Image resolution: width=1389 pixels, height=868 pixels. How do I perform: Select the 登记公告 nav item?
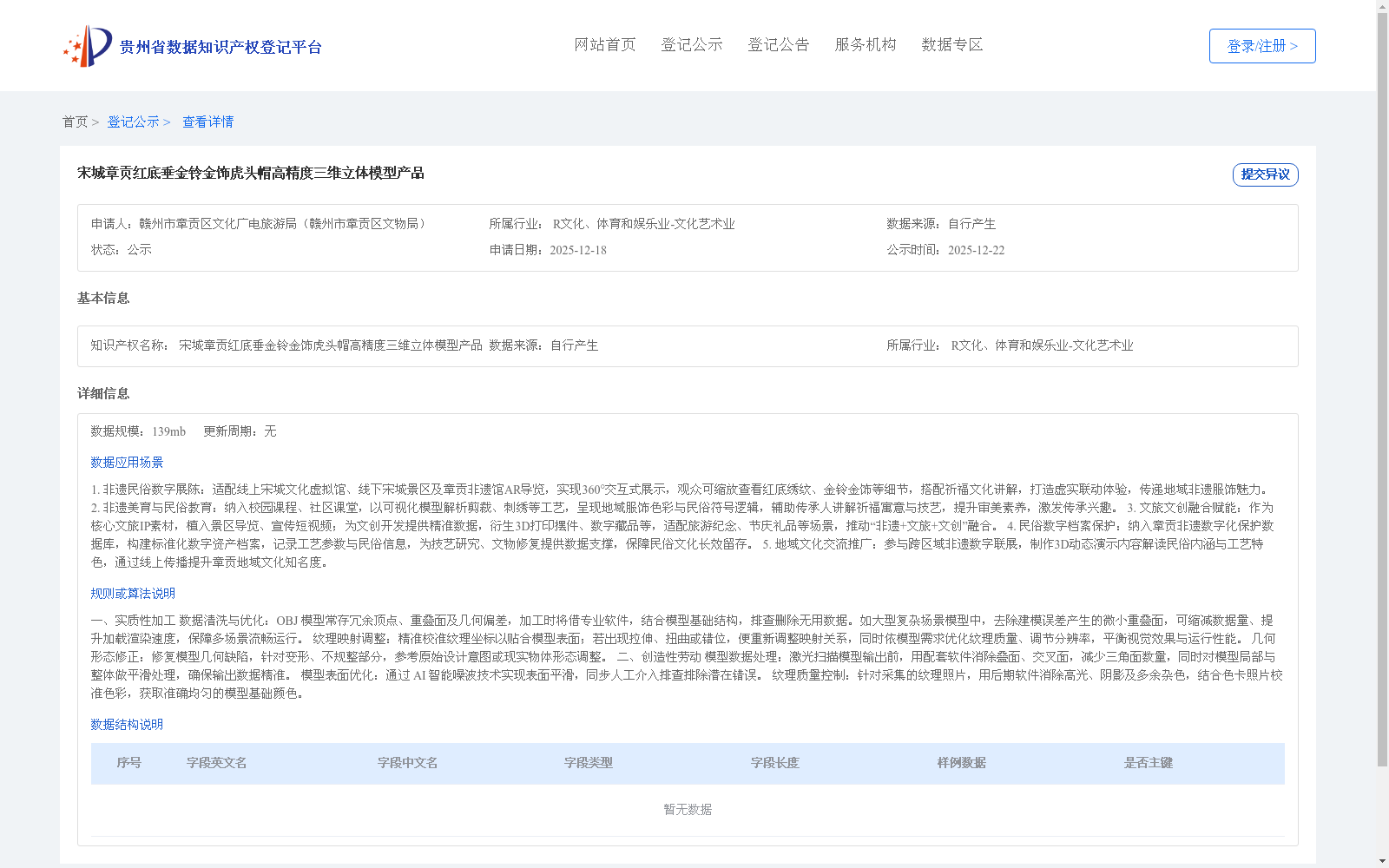coord(779,45)
